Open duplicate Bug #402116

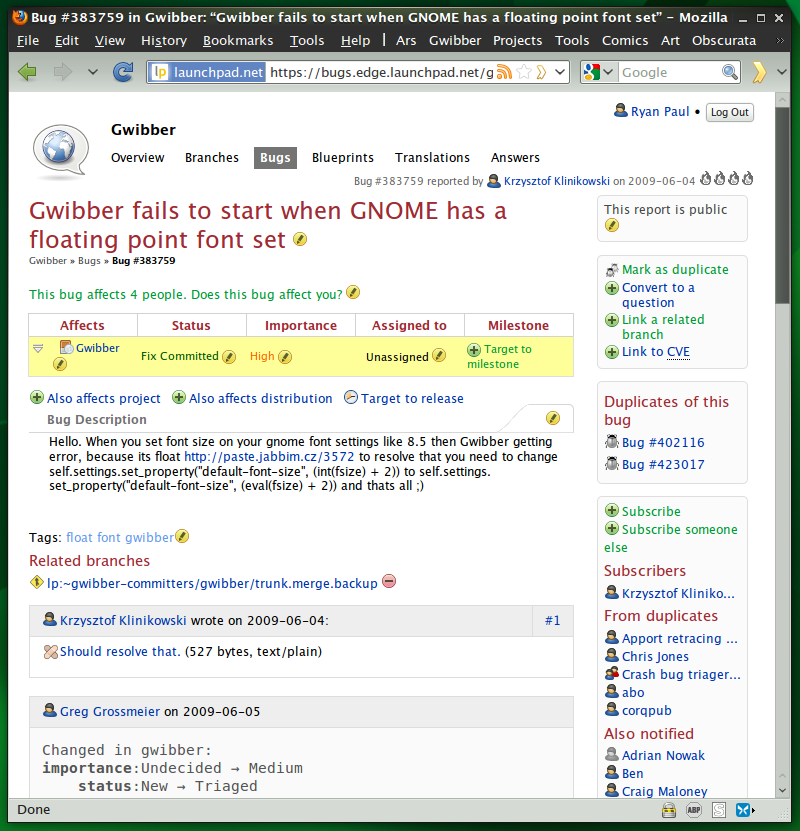(663, 442)
